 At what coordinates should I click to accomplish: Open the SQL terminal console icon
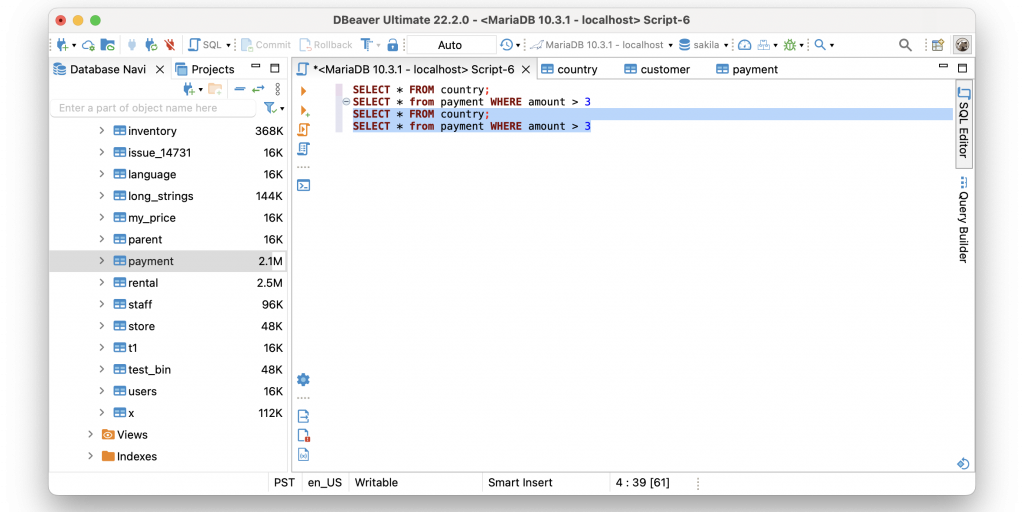tap(303, 185)
